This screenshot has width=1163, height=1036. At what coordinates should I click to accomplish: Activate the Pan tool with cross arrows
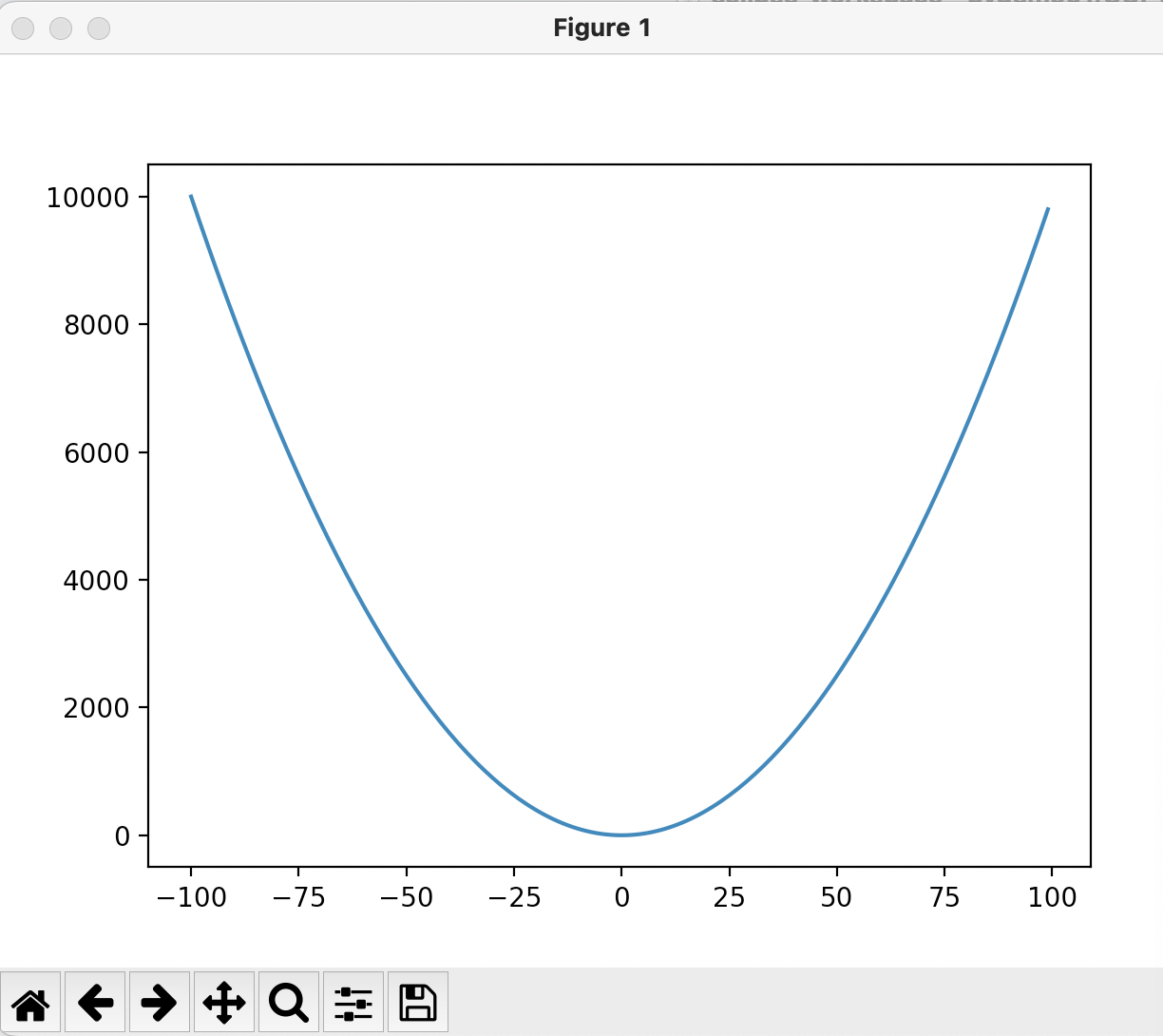click(x=224, y=1002)
